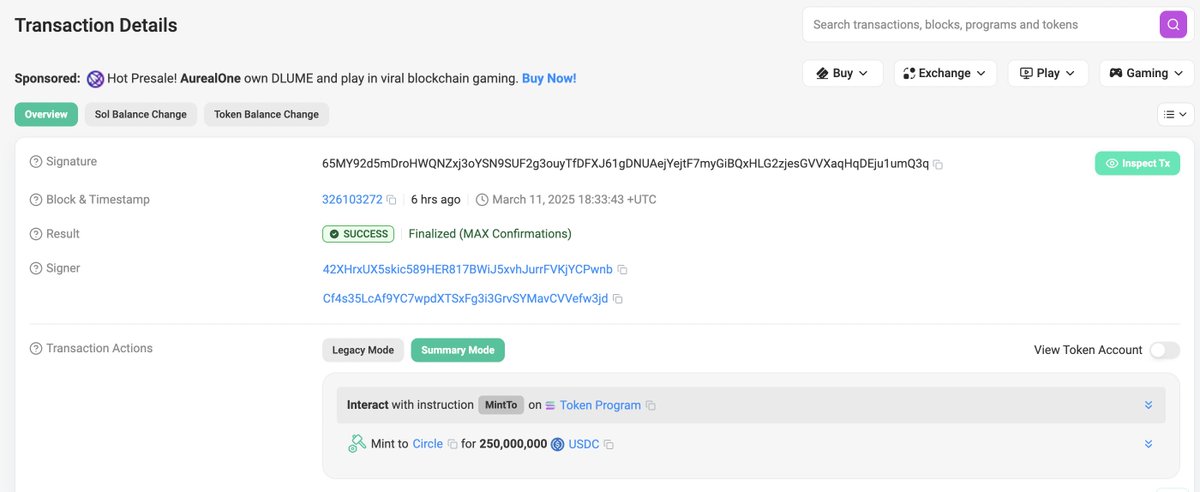Click the purple search magnifier button
Image resolution: width=1200 pixels, height=492 pixels.
click(x=1173, y=25)
